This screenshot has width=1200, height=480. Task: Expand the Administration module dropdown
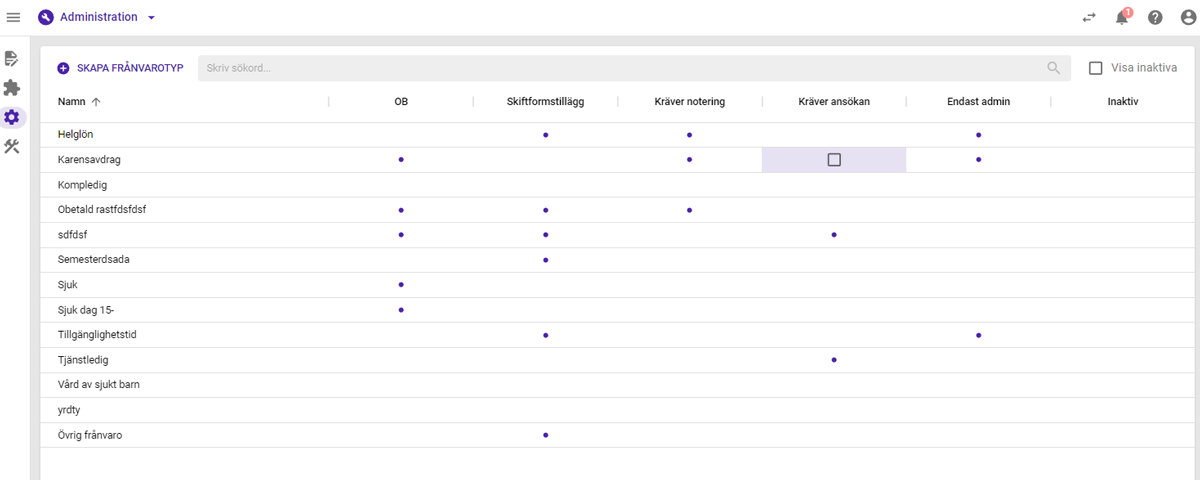pyautogui.click(x=151, y=17)
